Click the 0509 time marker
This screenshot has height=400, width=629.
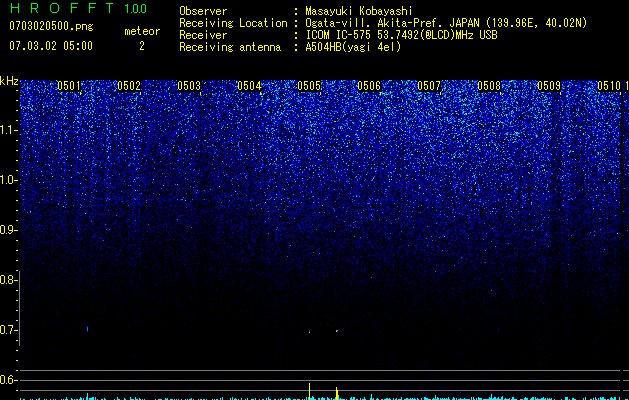549,86
